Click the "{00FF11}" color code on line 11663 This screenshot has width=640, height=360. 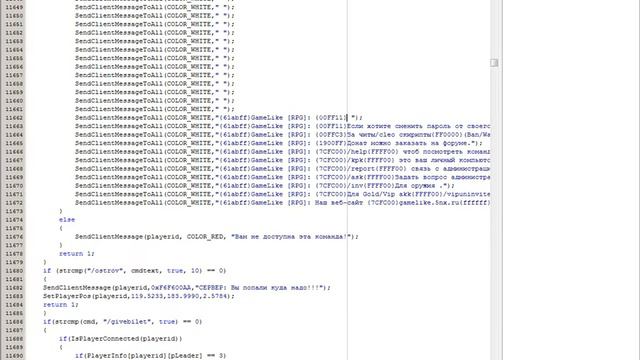(x=331, y=127)
